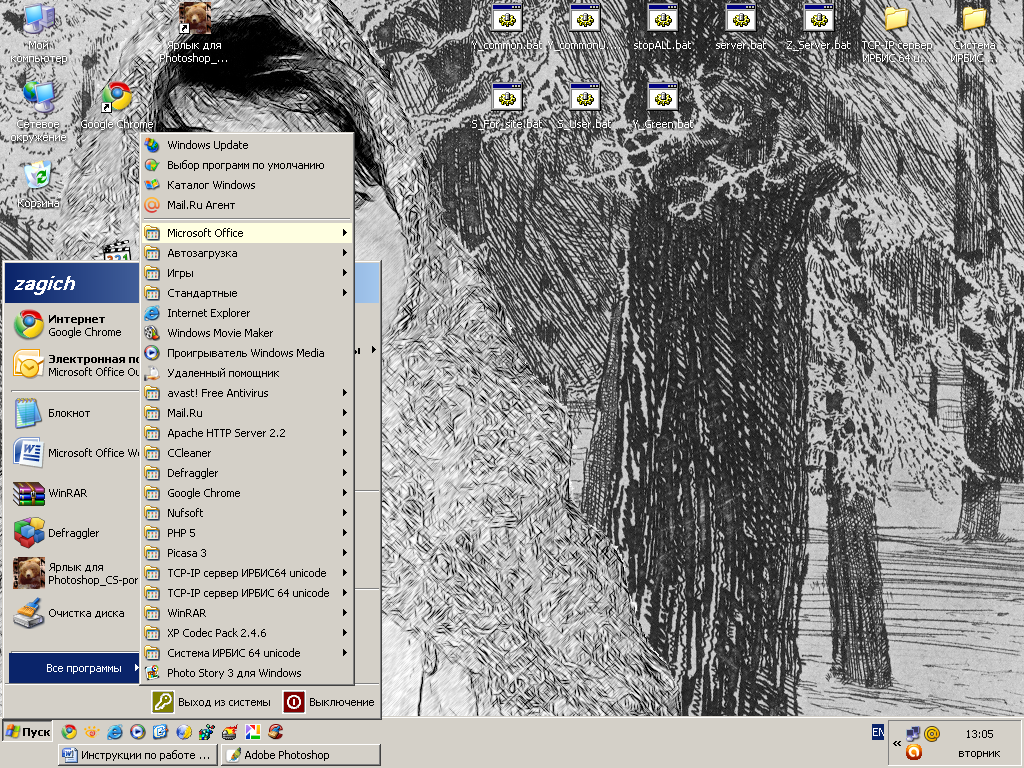Click the Mail.Ru Agent @ tray icon
This screenshot has height=768, width=1024.
(x=932, y=734)
